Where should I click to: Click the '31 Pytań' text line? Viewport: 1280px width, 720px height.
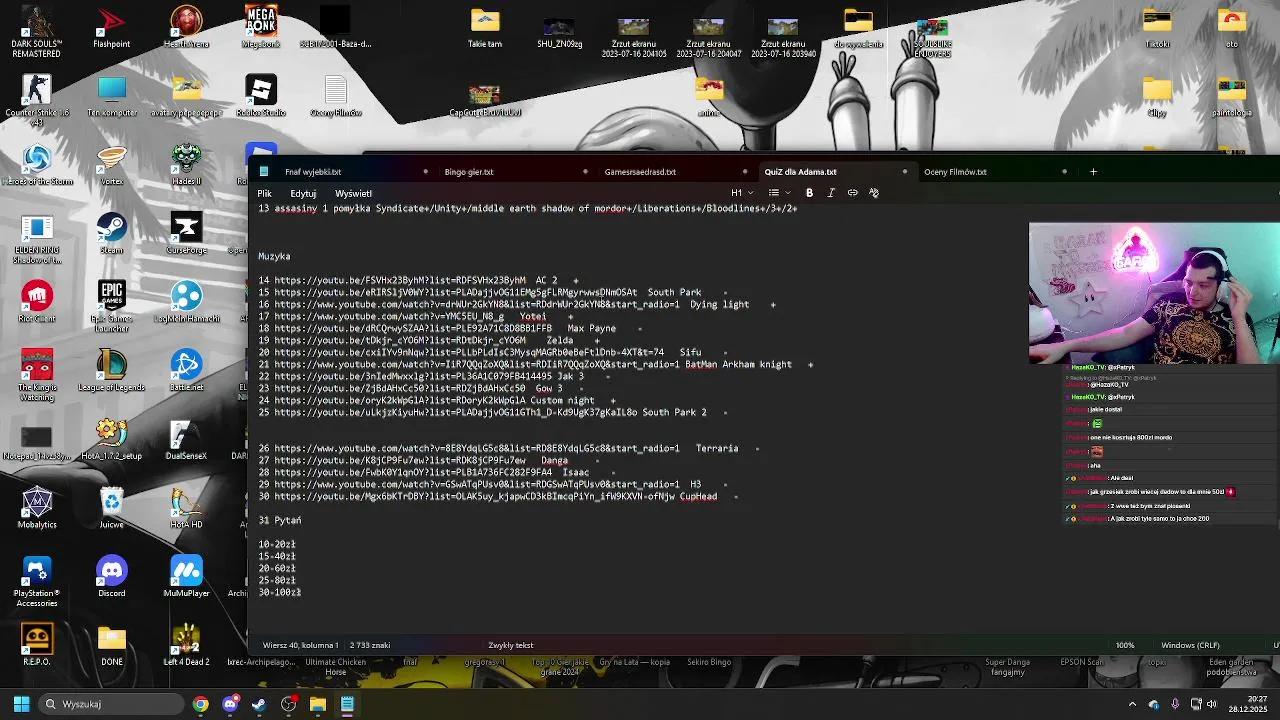(280, 521)
